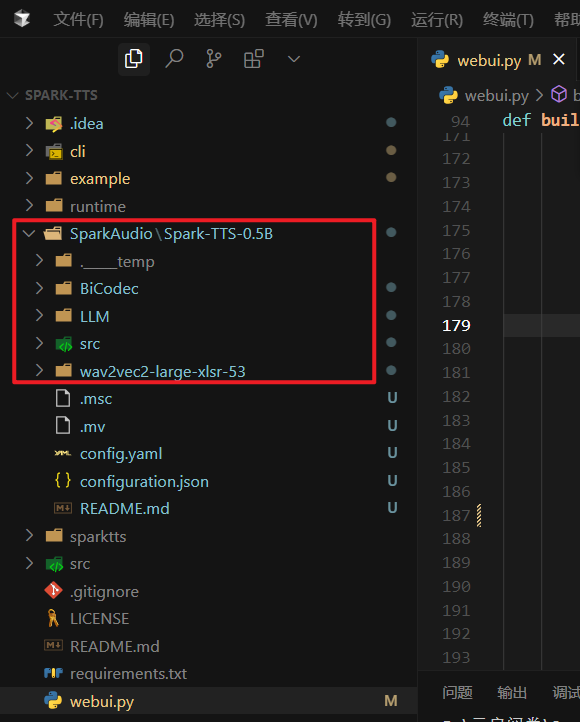Expand the LLM folder

(40, 316)
